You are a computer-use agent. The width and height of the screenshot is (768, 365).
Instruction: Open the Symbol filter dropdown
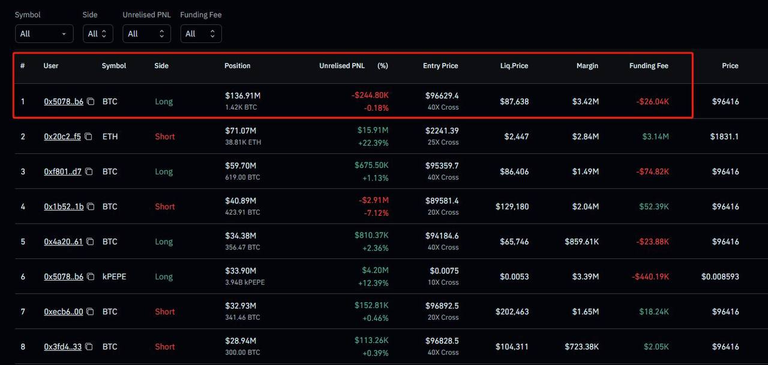click(x=44, y=34)
